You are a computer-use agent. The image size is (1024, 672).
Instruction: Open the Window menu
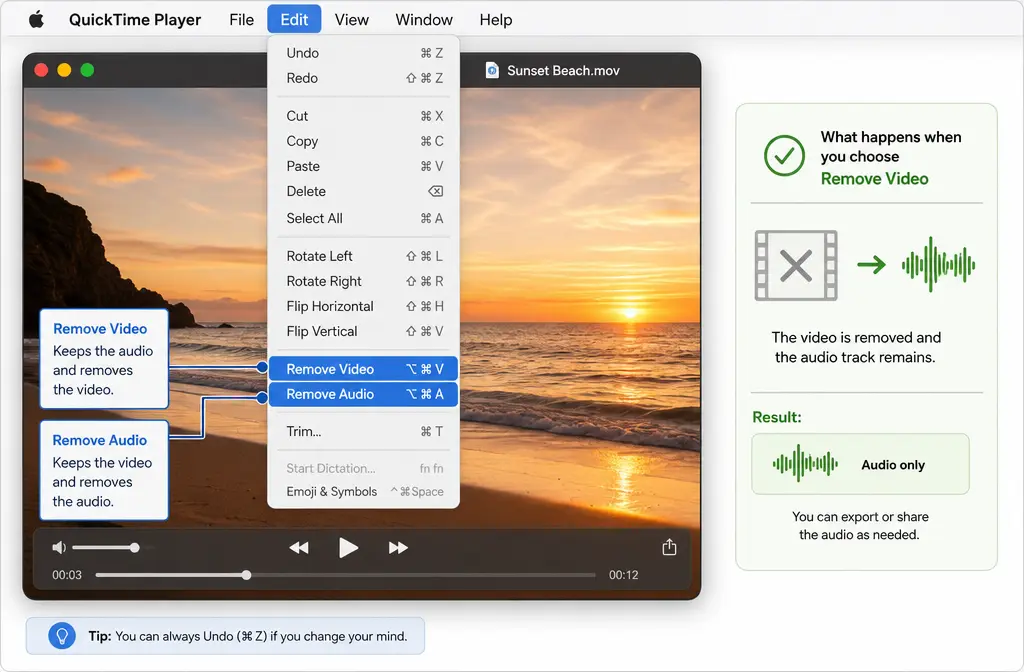tap(424, 20)
